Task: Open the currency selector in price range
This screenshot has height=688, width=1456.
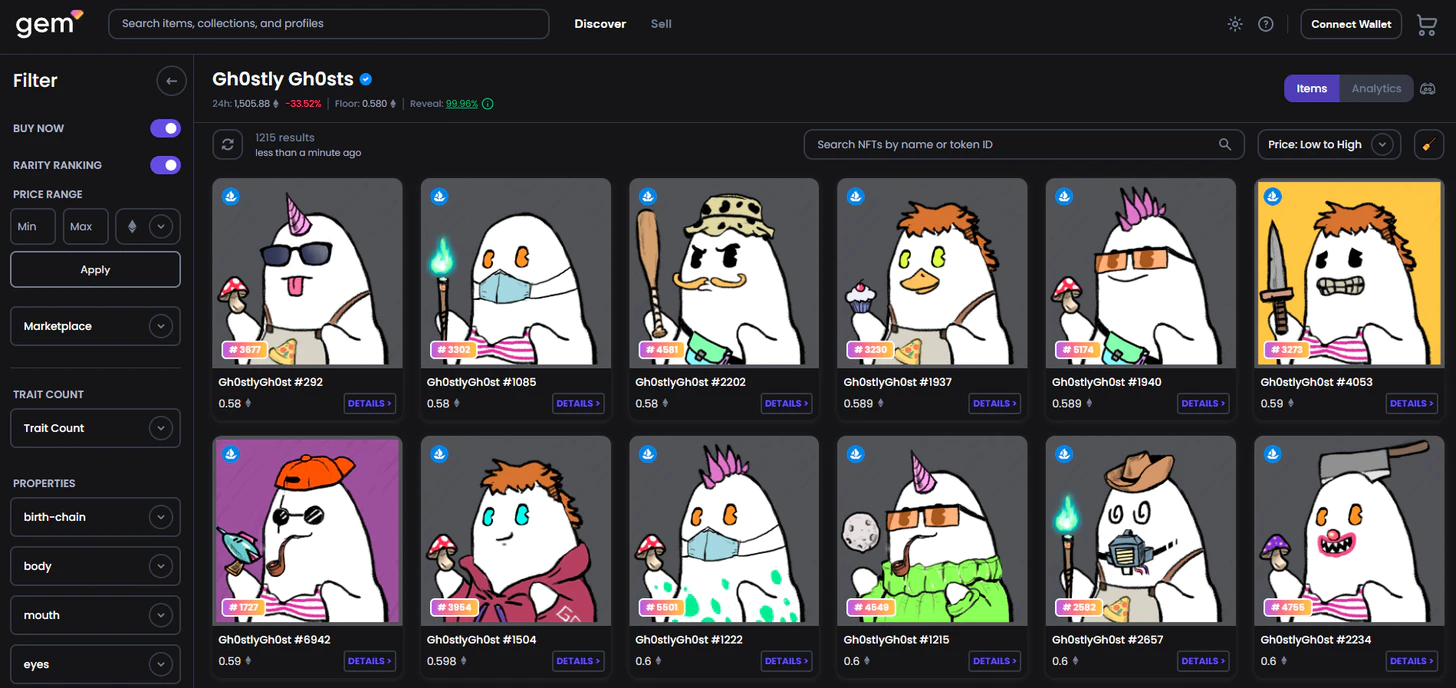Action: [148, 227]
